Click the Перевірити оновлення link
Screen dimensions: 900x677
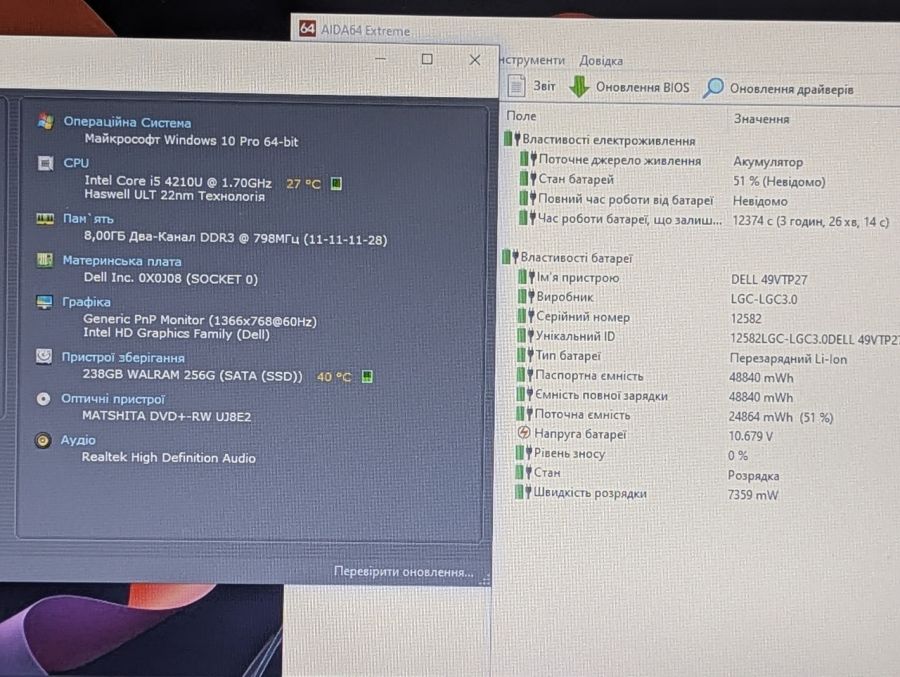coord(404,572)
